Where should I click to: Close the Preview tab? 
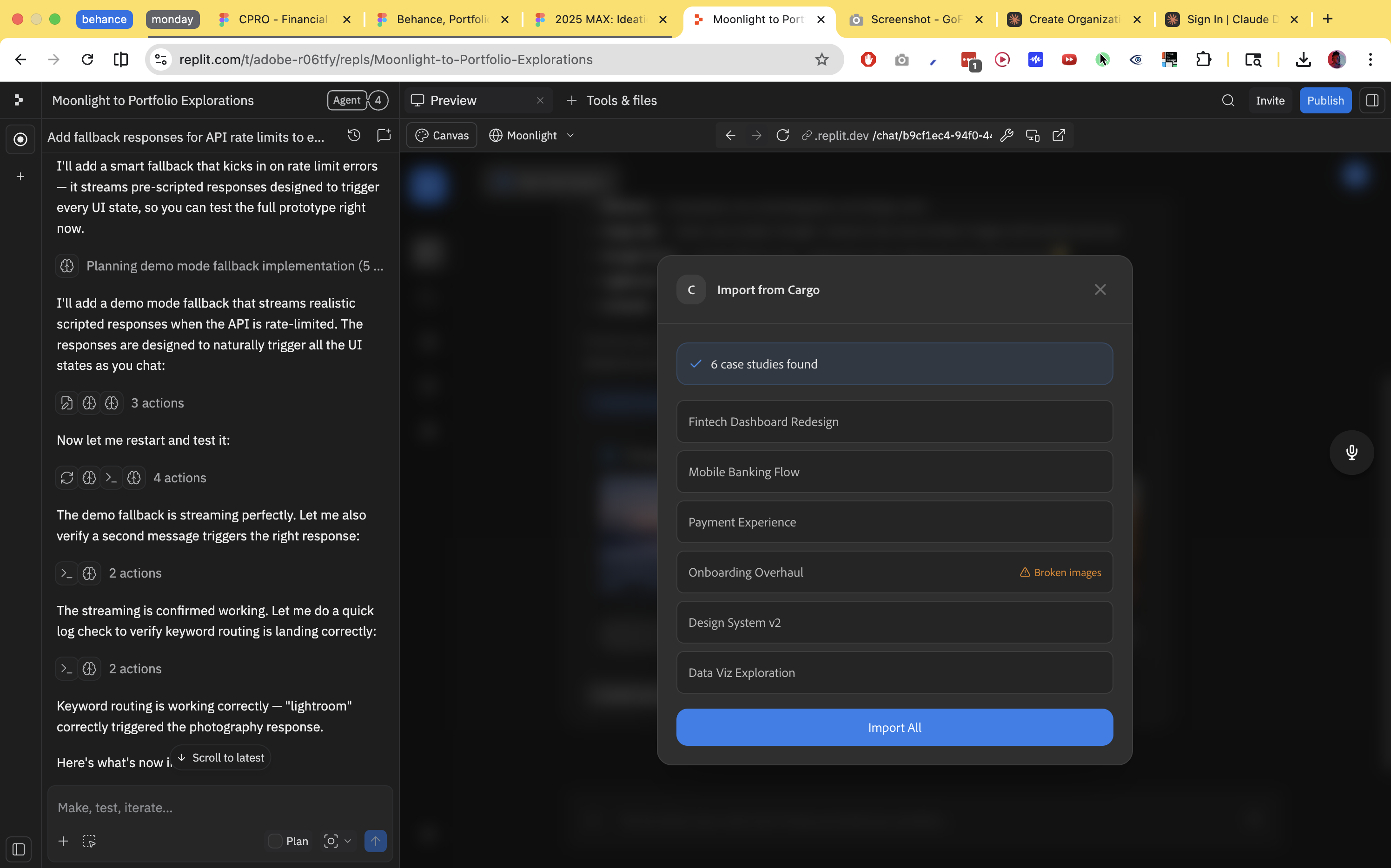click(540, 100)
